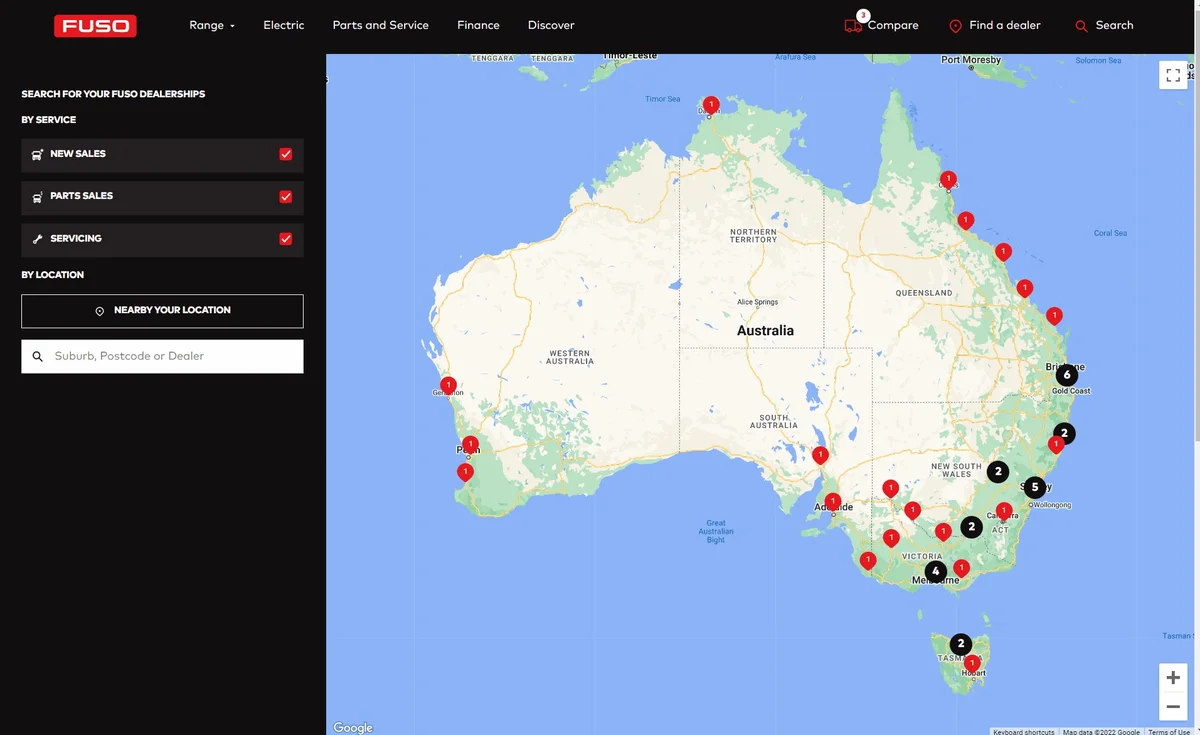Select the Find a dealer pin icon
This screenshot has height=735, width=1200.
[954, 25]
